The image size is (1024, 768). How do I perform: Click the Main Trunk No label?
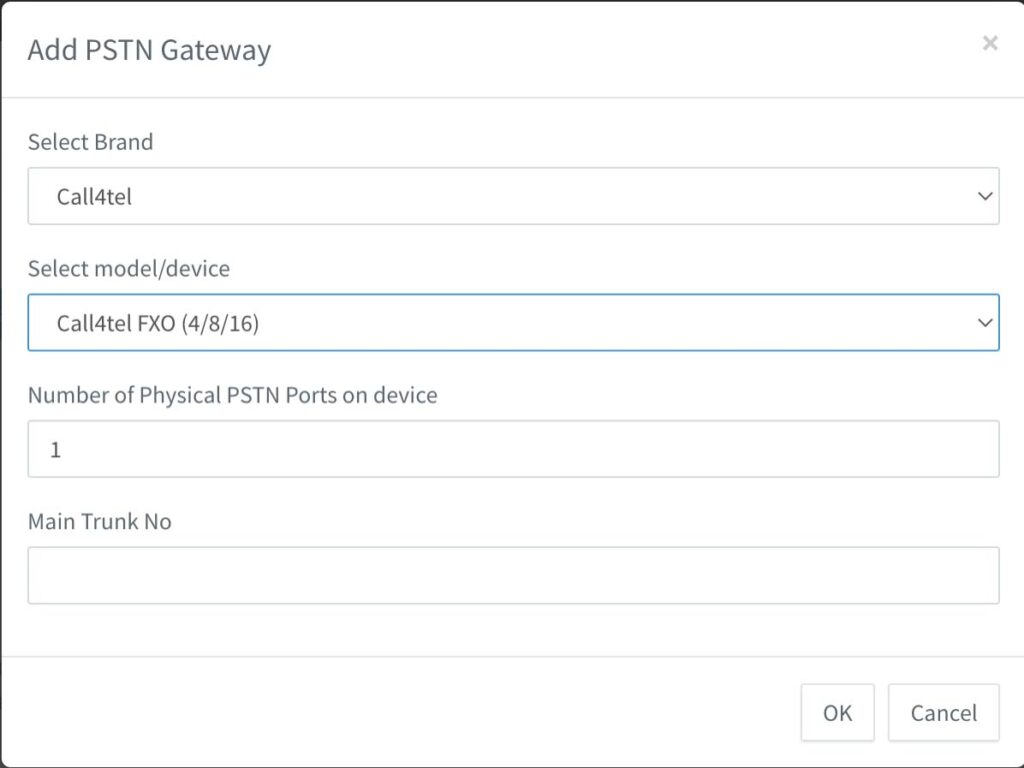click(99, 521)
